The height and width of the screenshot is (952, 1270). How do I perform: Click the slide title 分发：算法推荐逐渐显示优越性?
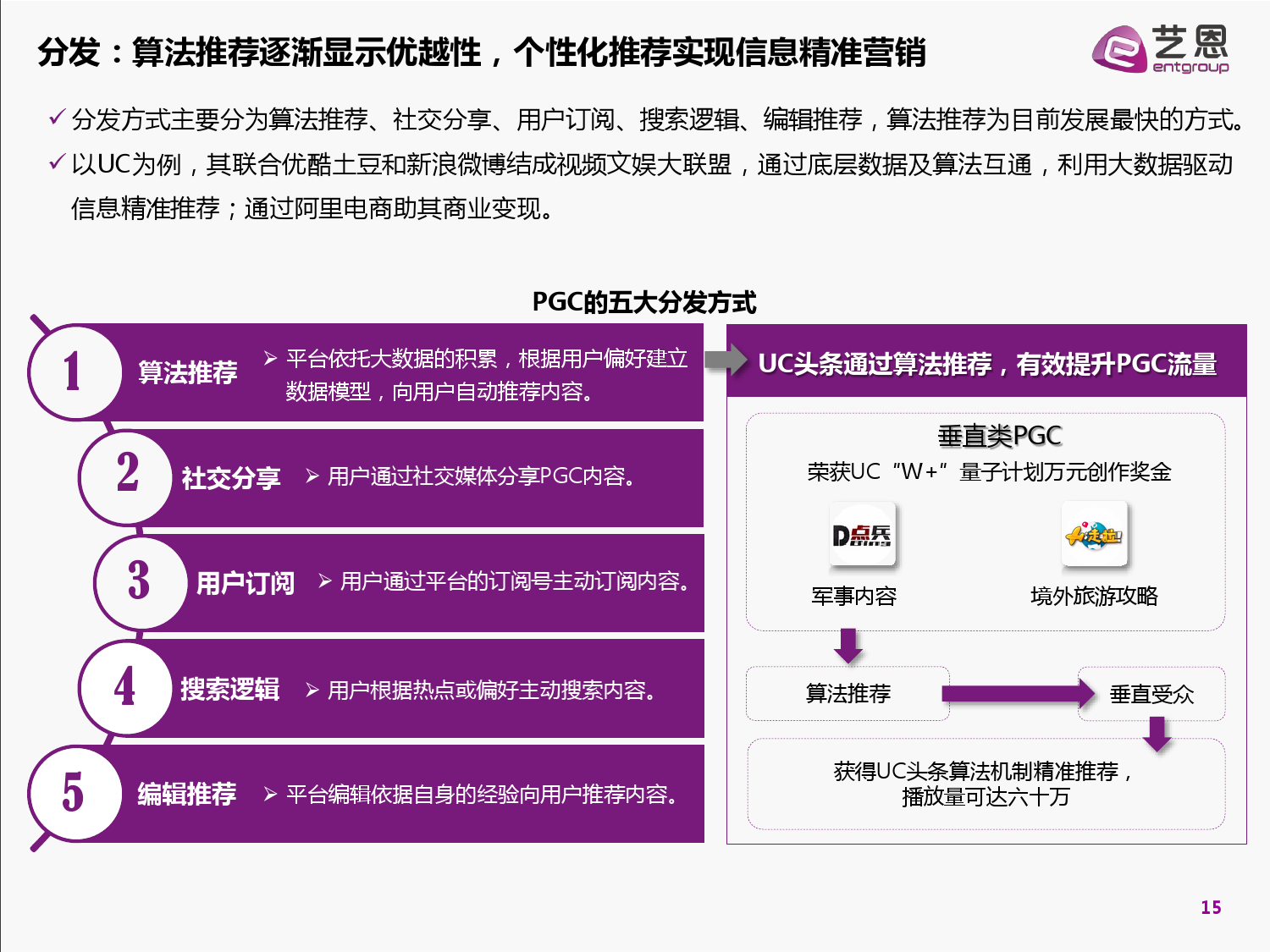[482, 52]
